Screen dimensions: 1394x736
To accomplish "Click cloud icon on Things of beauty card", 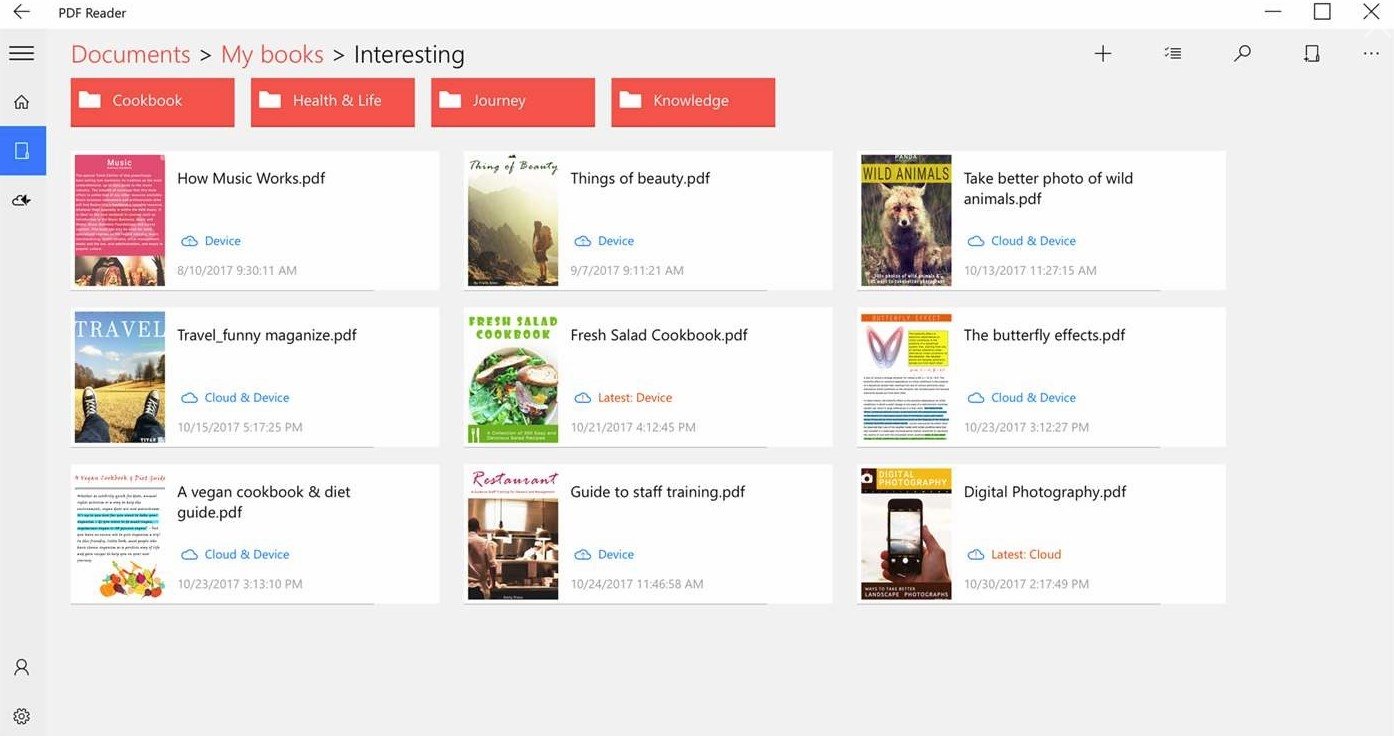I will [x=582, y=241].
